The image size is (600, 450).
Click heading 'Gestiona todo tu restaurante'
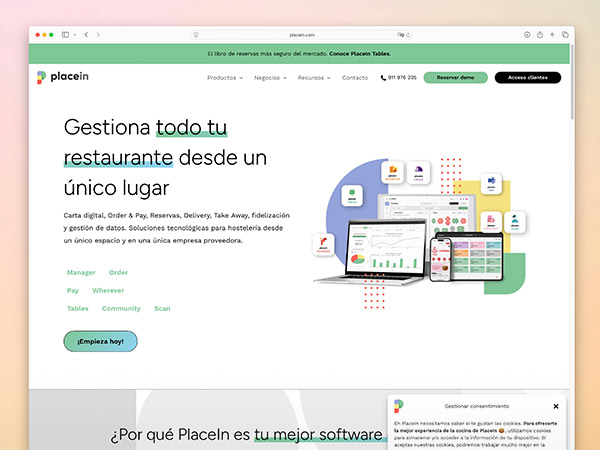click(165, 158)
